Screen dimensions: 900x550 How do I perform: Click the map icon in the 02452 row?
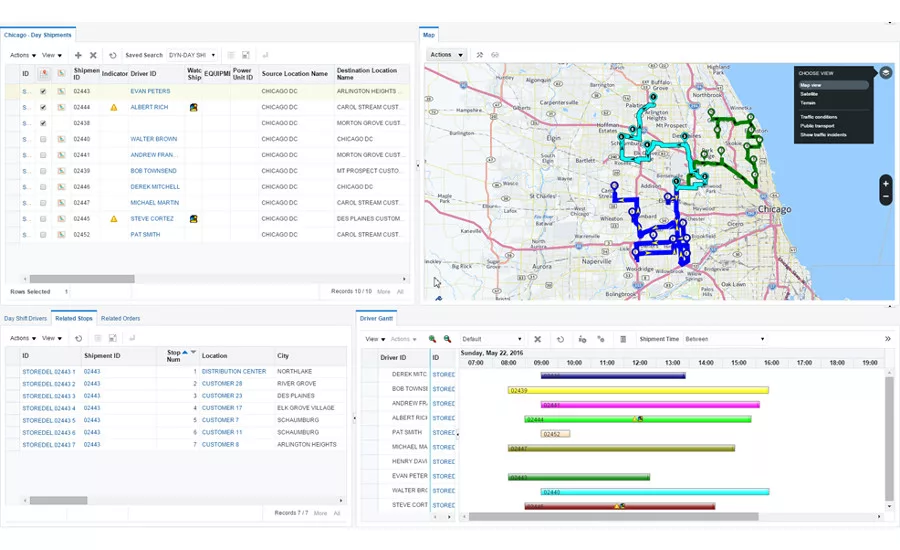(x=61, y=235)
